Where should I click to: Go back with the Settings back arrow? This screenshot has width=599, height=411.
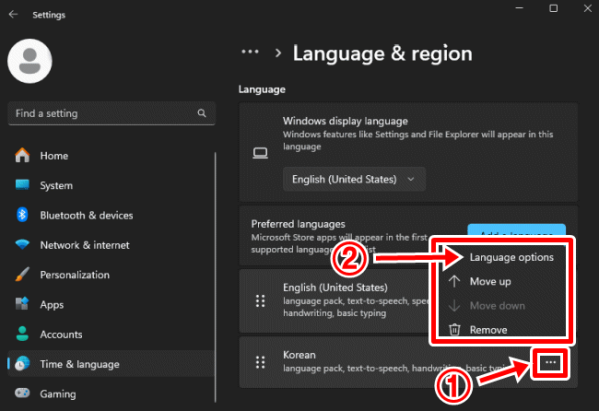click(x=13, y=15)
